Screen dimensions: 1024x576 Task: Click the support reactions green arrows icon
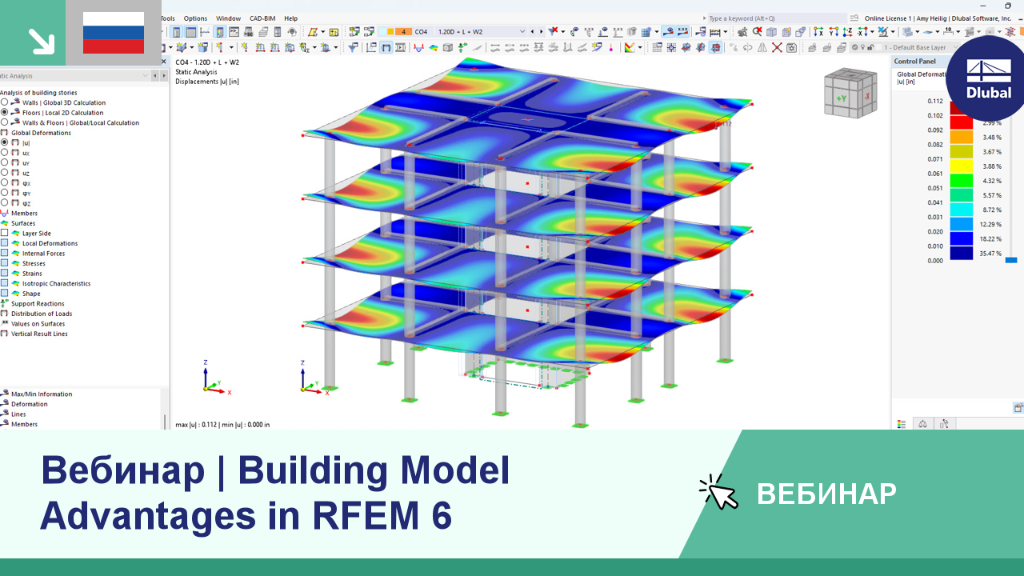[462, 47]
